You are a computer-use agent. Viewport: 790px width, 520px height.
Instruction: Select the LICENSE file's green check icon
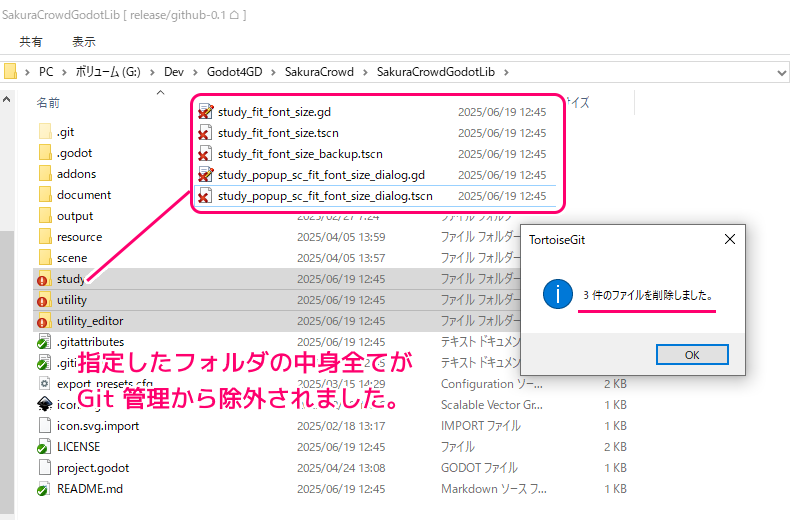[43, 447]
